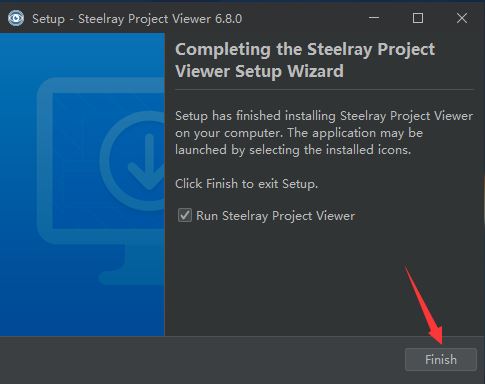Click the Click Finish to exit Setup text
Screen dimensions: 485x384
(x=246, y=184)
